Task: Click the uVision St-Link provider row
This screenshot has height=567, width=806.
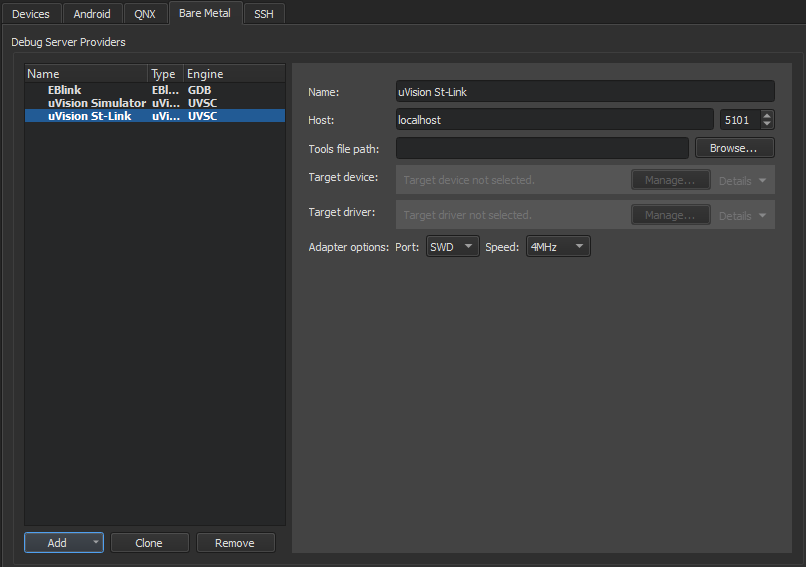Action: (89, 116)
